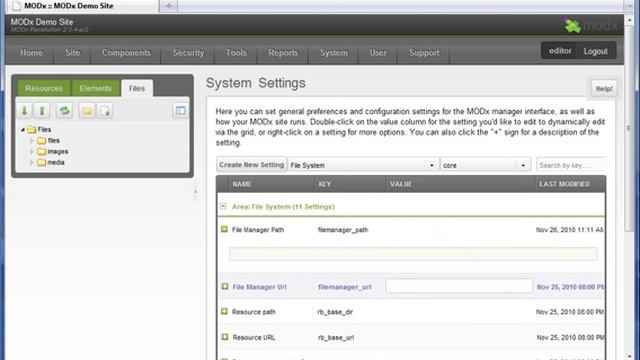This screenshot has height=360, width=640.
Task: Open a new browser tab
Action: click(x=168, y=6)
